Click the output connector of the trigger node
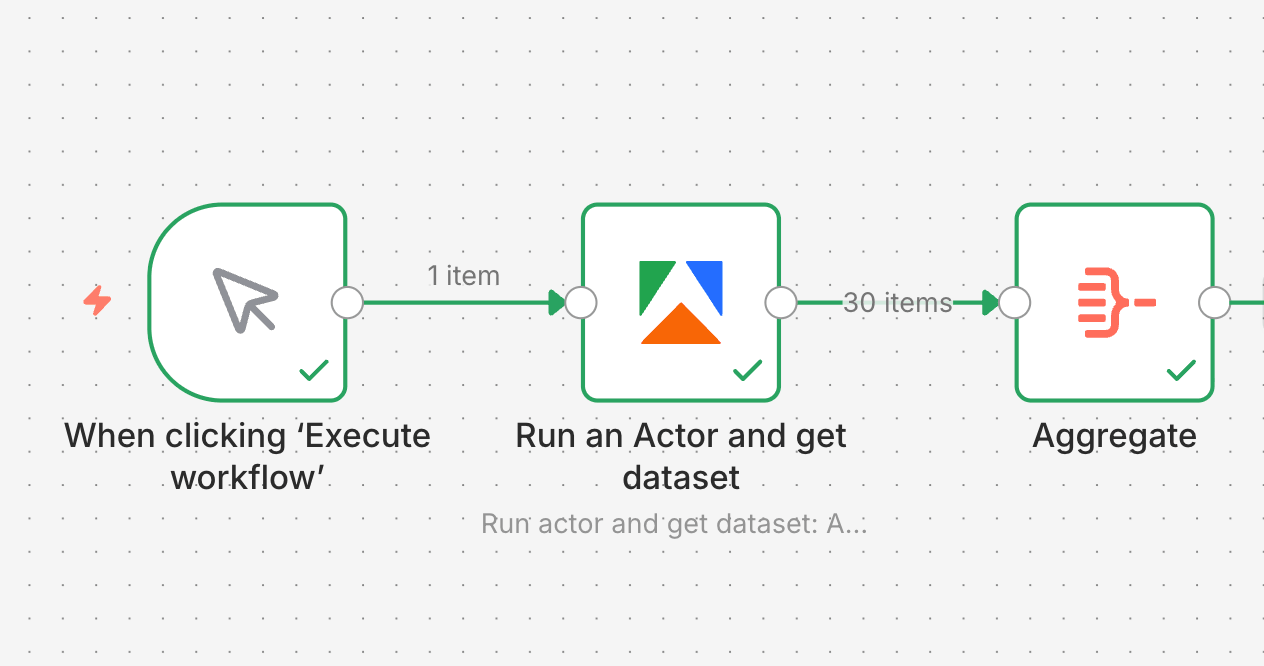The height and width of the screenshot is (666, 1264). [347, 301]
